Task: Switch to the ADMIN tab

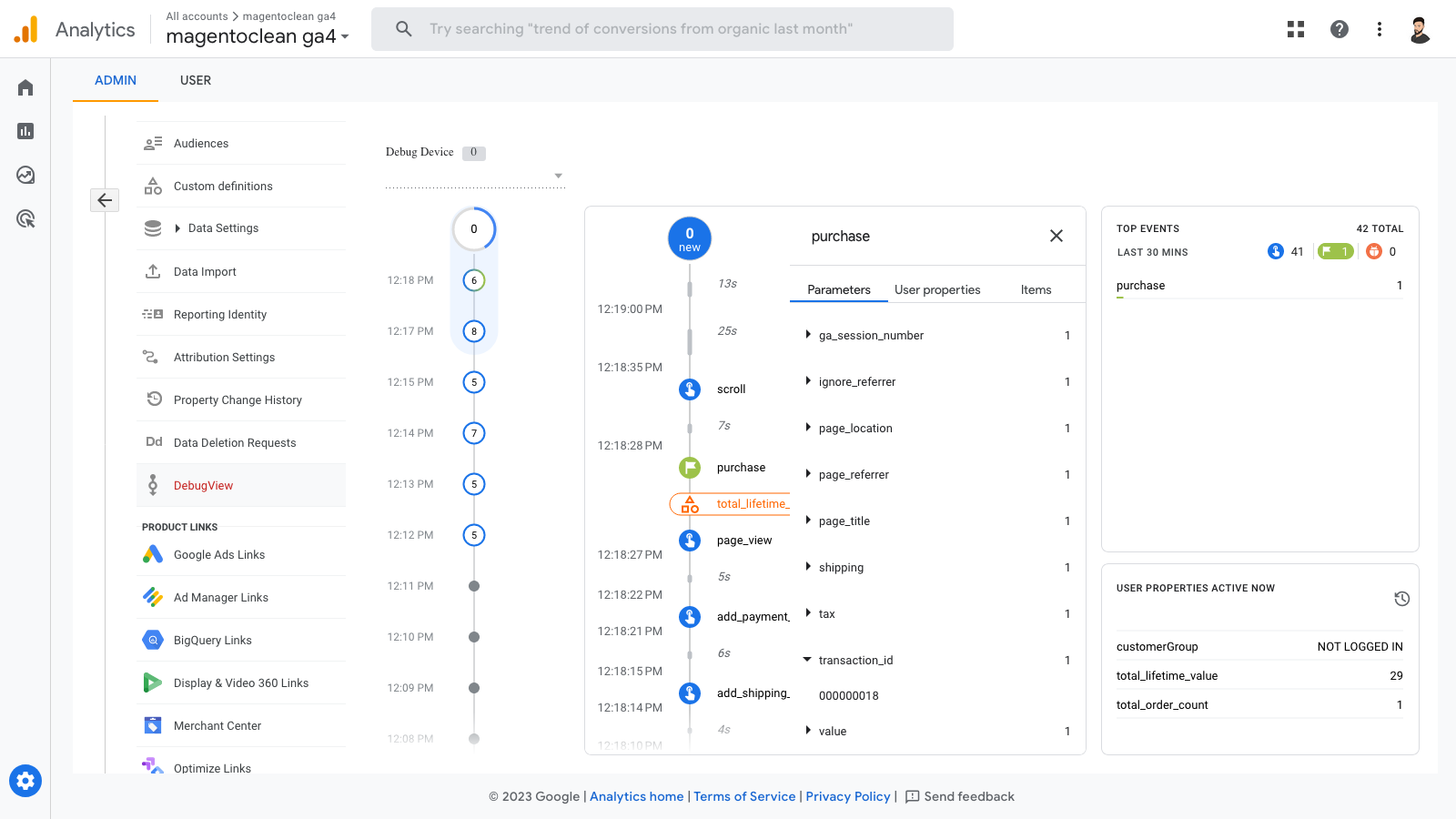Action: [x=116, y=80]
